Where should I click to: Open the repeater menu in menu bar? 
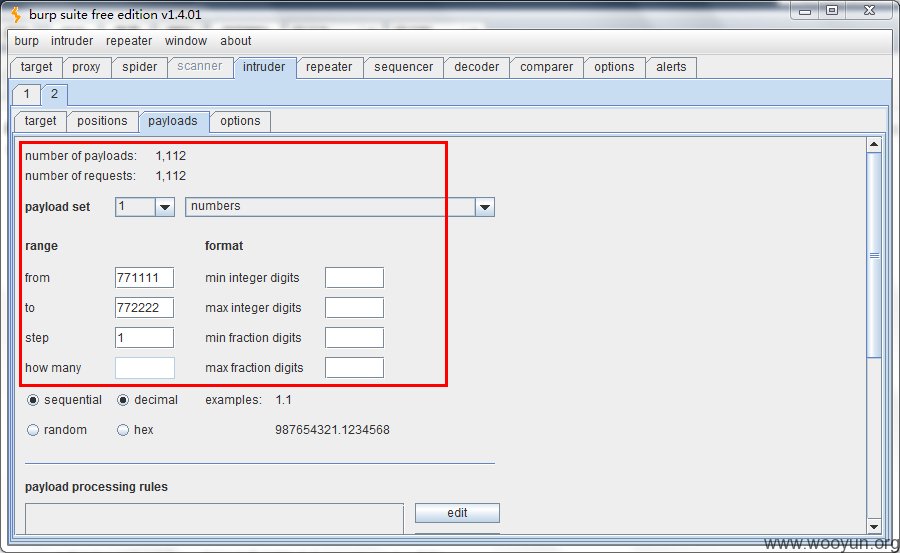click(x=129, y=41)
